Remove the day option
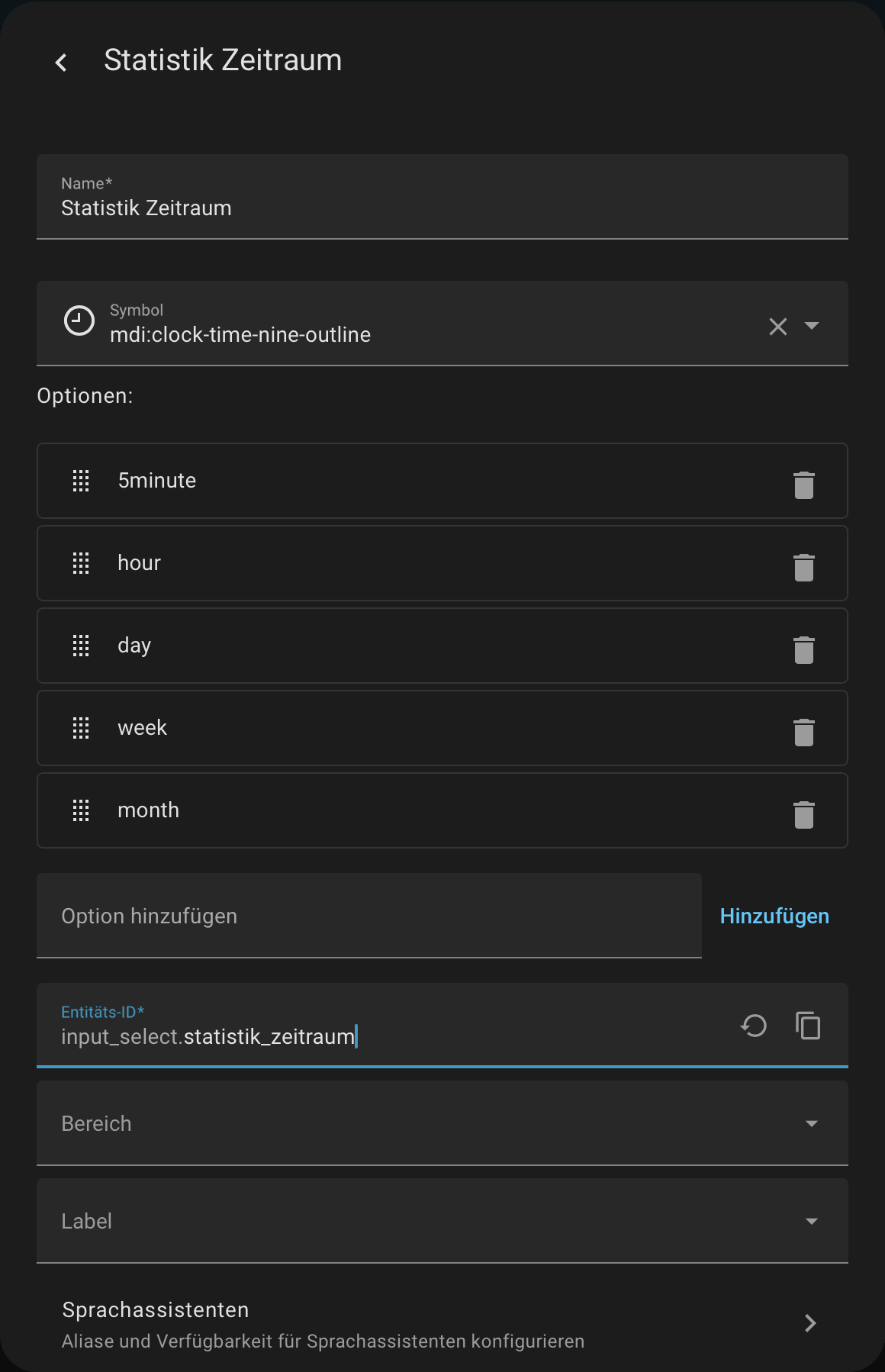 point(803,650)
